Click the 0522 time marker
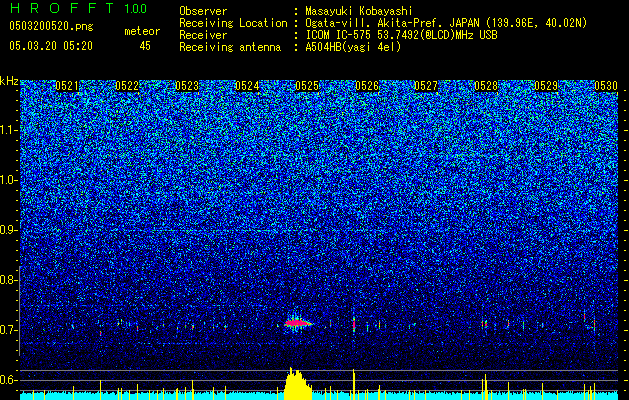 tap(127, 86)
